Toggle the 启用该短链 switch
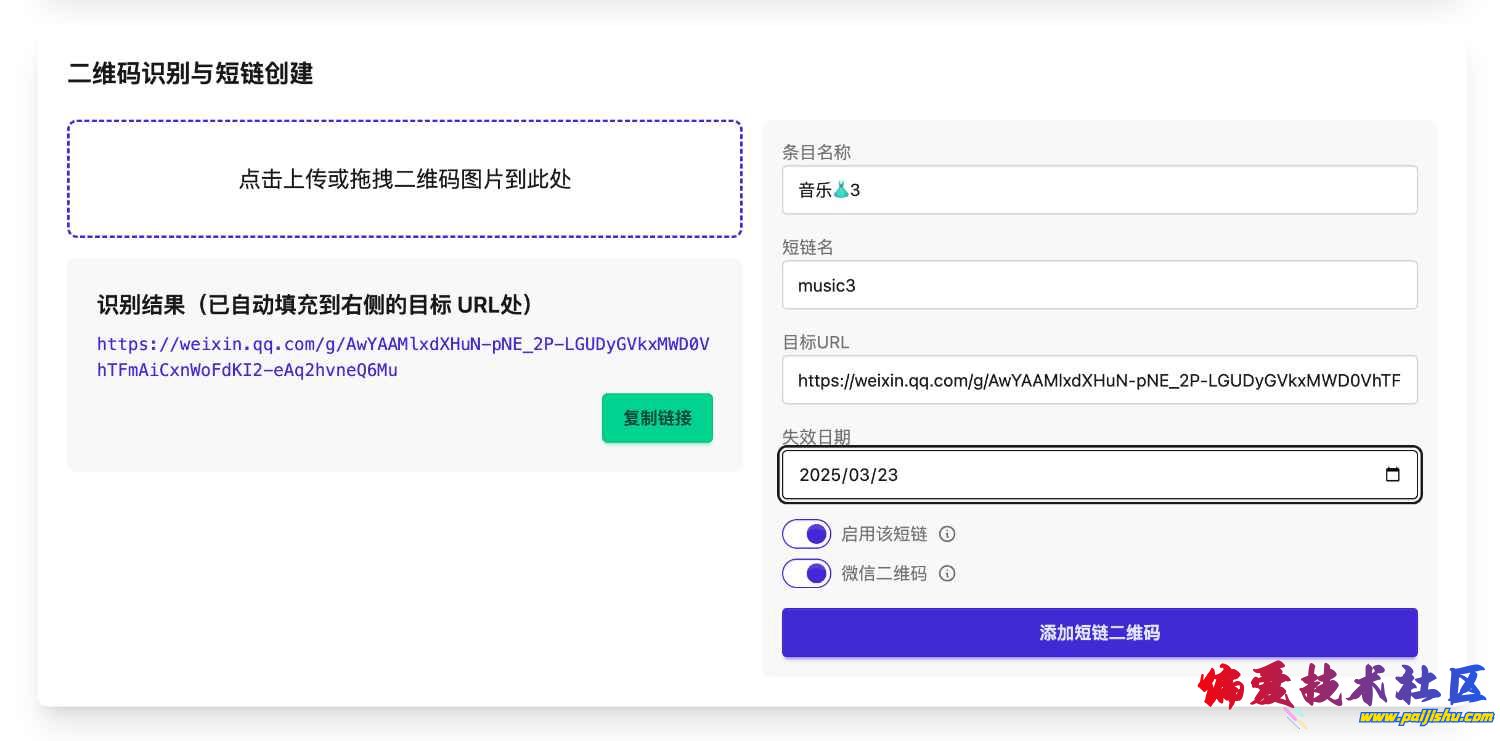 tap(806, 534)
